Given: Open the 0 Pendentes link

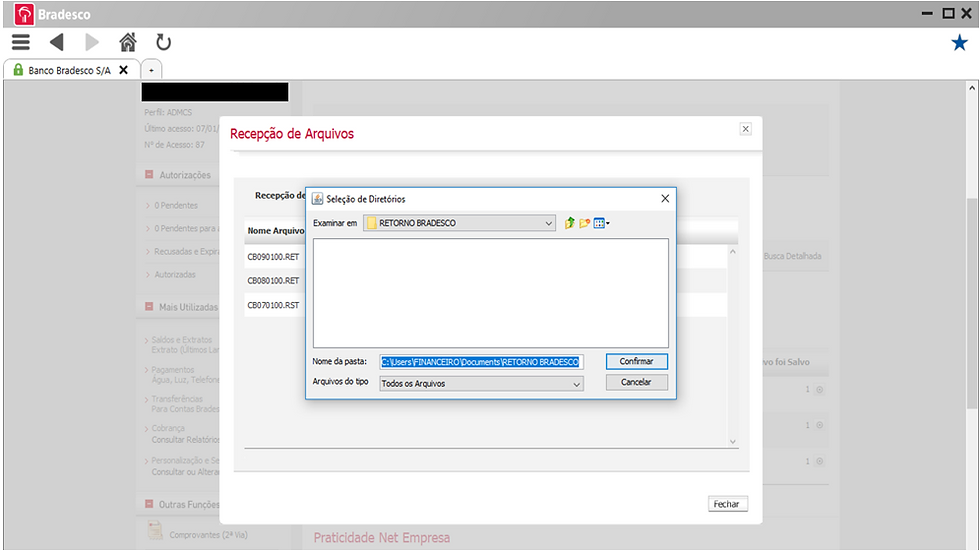Looking at the screenshot, I should coord(176,205).
